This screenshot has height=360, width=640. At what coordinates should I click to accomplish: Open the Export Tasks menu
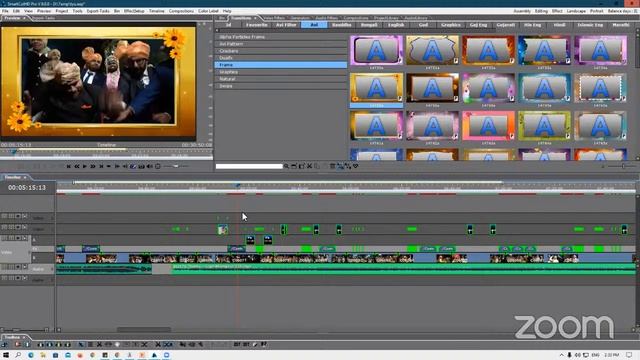click(98, 11)
